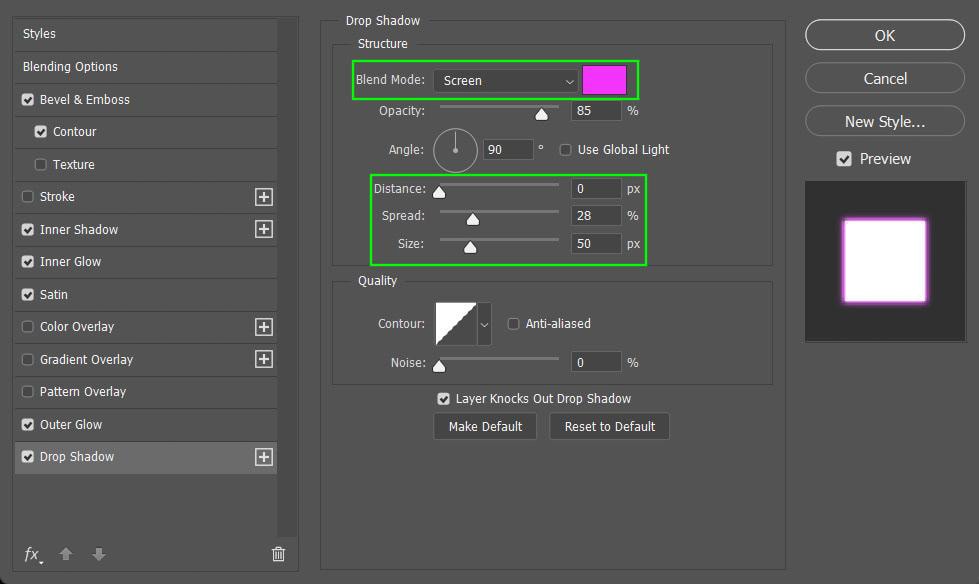Delete effect with trash icon
This screenshot has height=584, width=979.
pos(278,554)
